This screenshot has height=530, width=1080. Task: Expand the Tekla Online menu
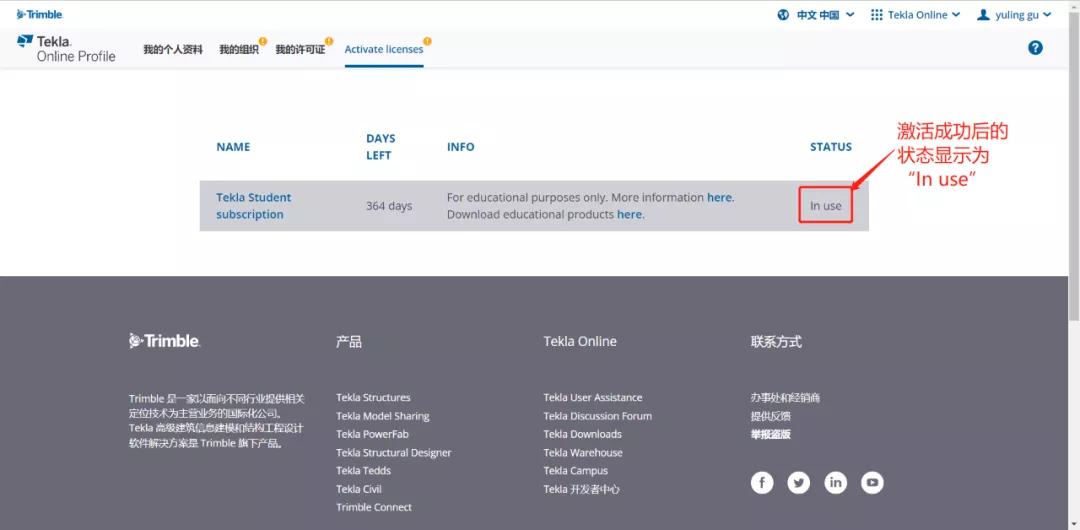[924, 14]
